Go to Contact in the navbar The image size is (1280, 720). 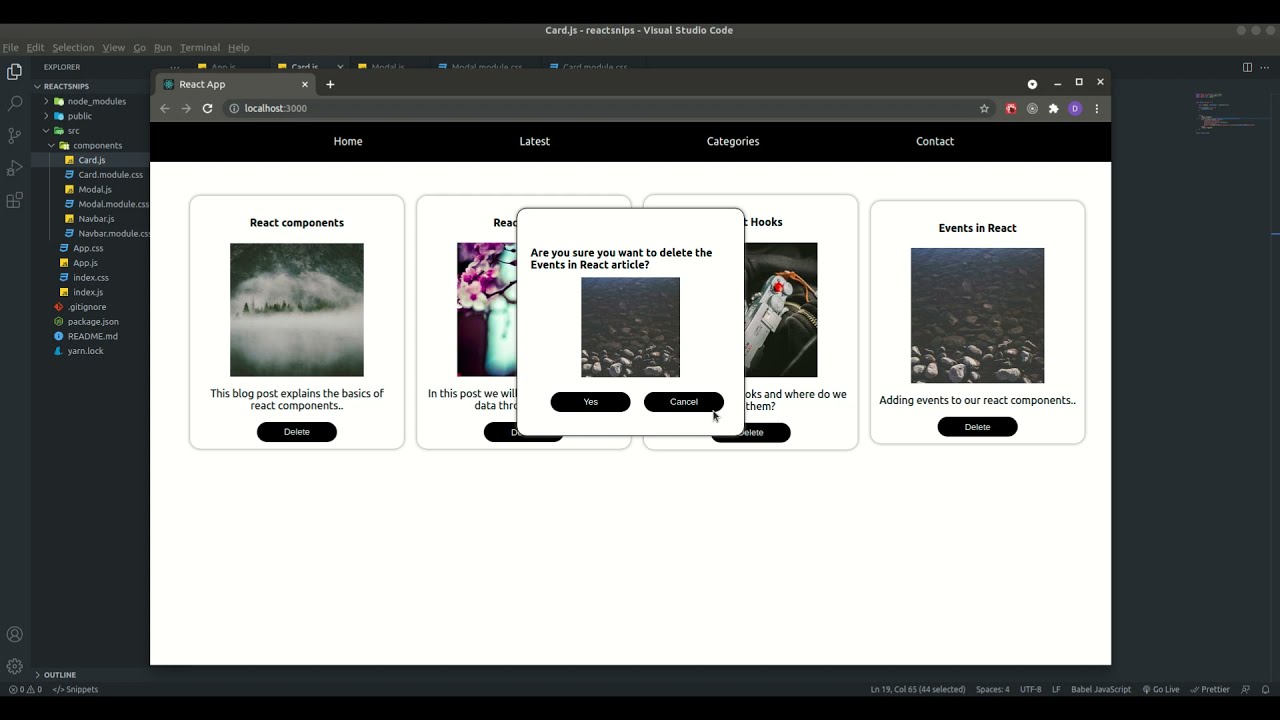(935, 141)
